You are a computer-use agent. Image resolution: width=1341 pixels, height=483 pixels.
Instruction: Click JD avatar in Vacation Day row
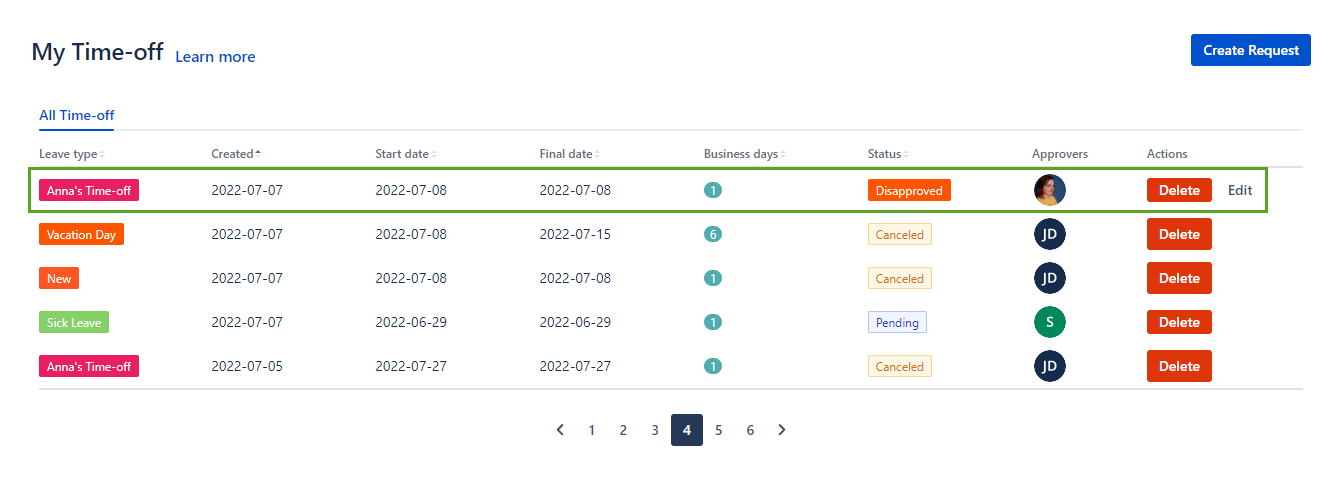tap(1049, 234)
